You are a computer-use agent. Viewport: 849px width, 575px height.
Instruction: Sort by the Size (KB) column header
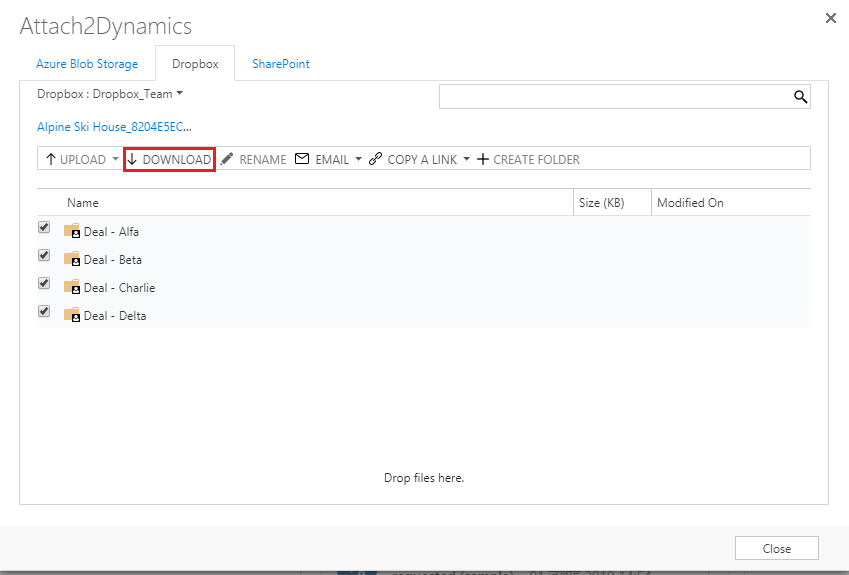[602, 202]
